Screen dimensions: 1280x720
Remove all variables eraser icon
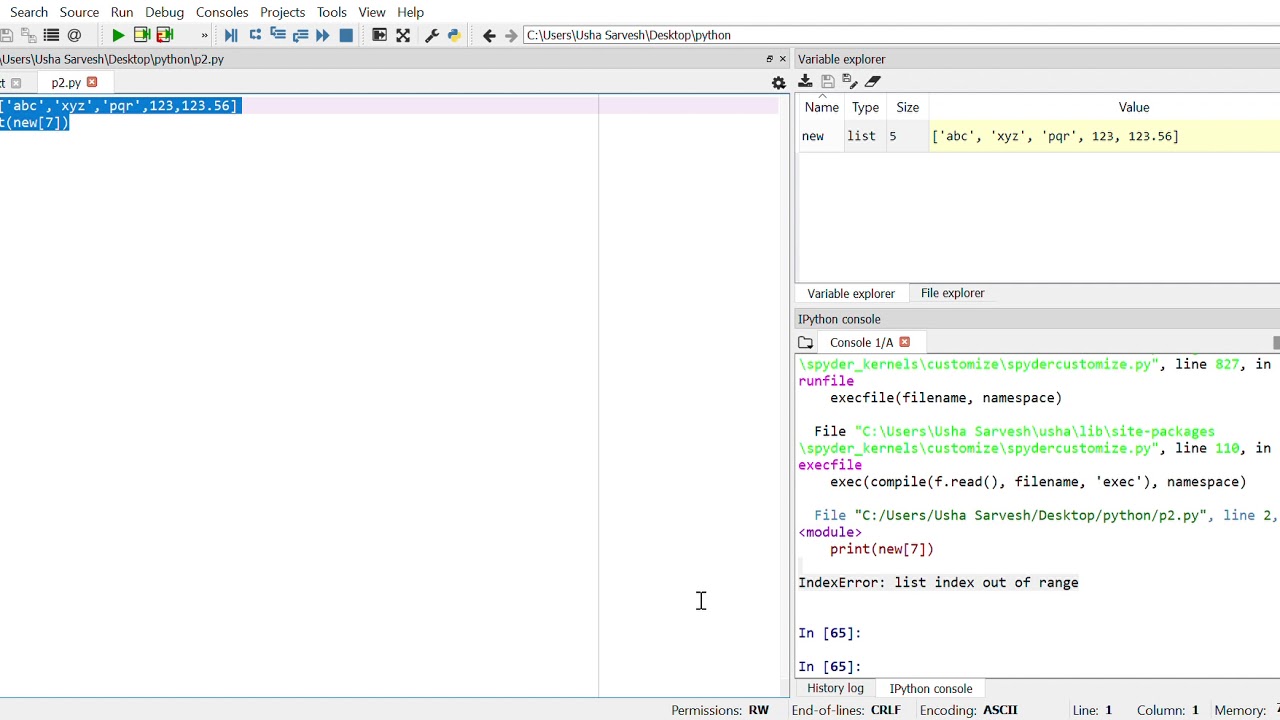tap(873, 81)
